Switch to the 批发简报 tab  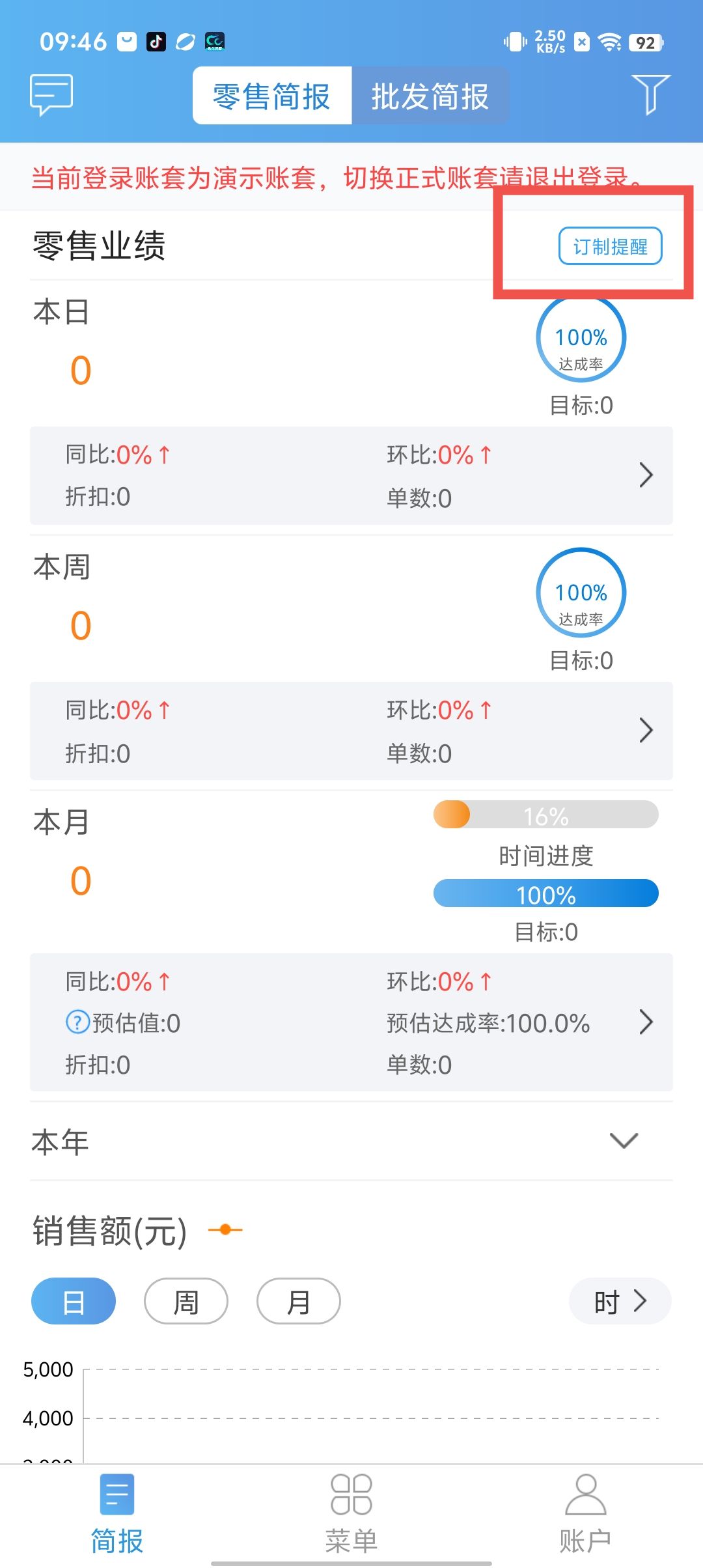(x=430, y=96)
